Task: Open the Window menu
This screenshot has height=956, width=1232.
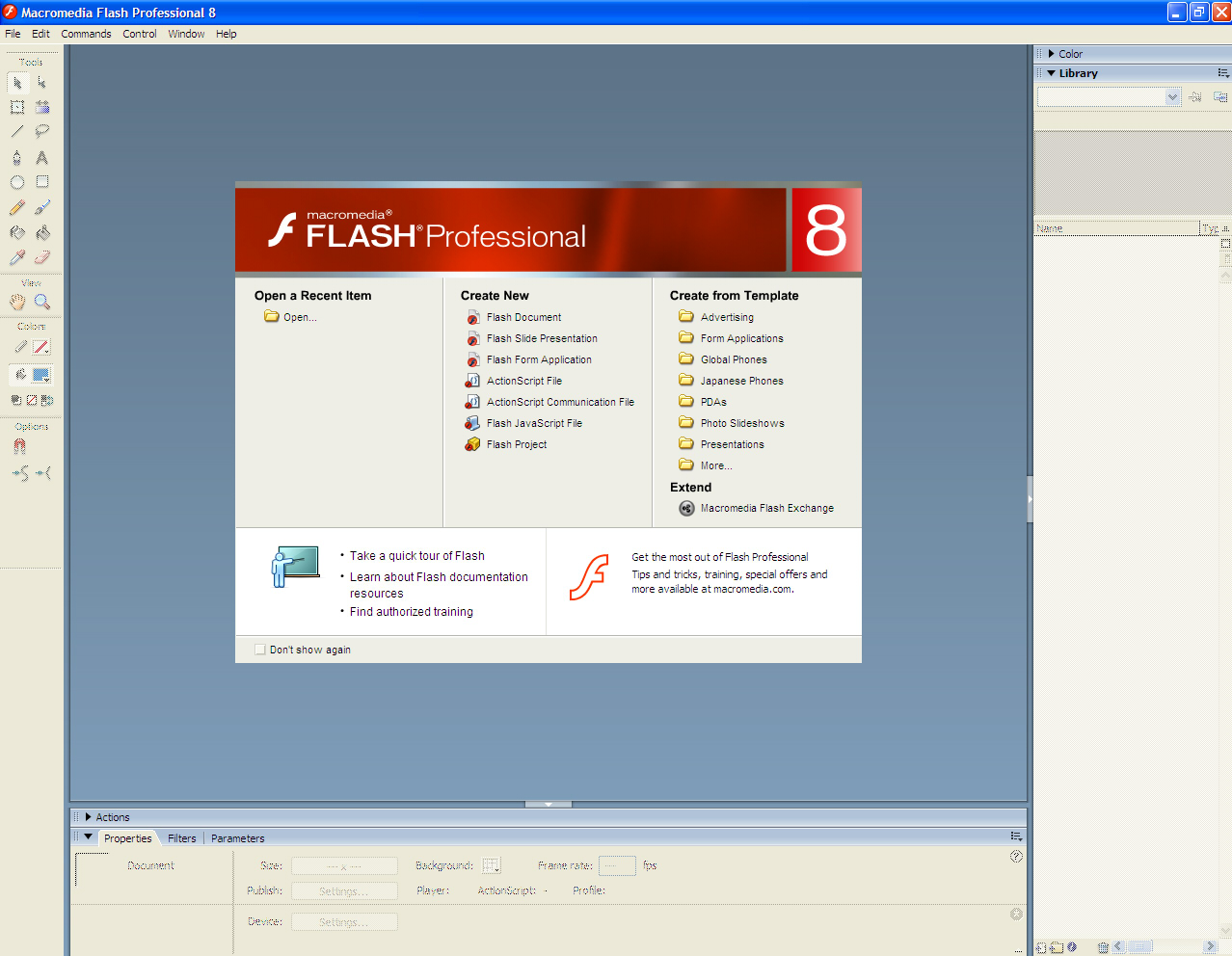Action: click(186, 34)
